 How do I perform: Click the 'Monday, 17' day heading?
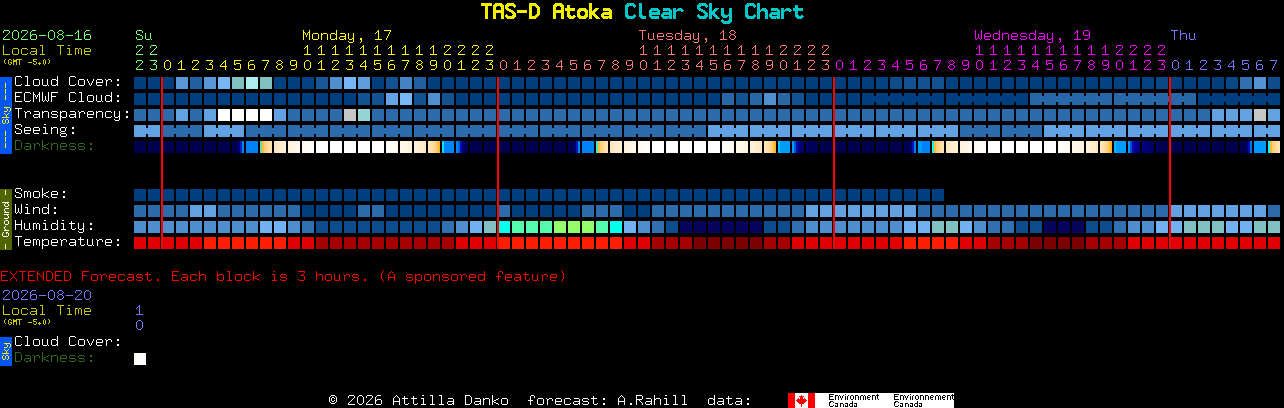click(x=347, y=35)
